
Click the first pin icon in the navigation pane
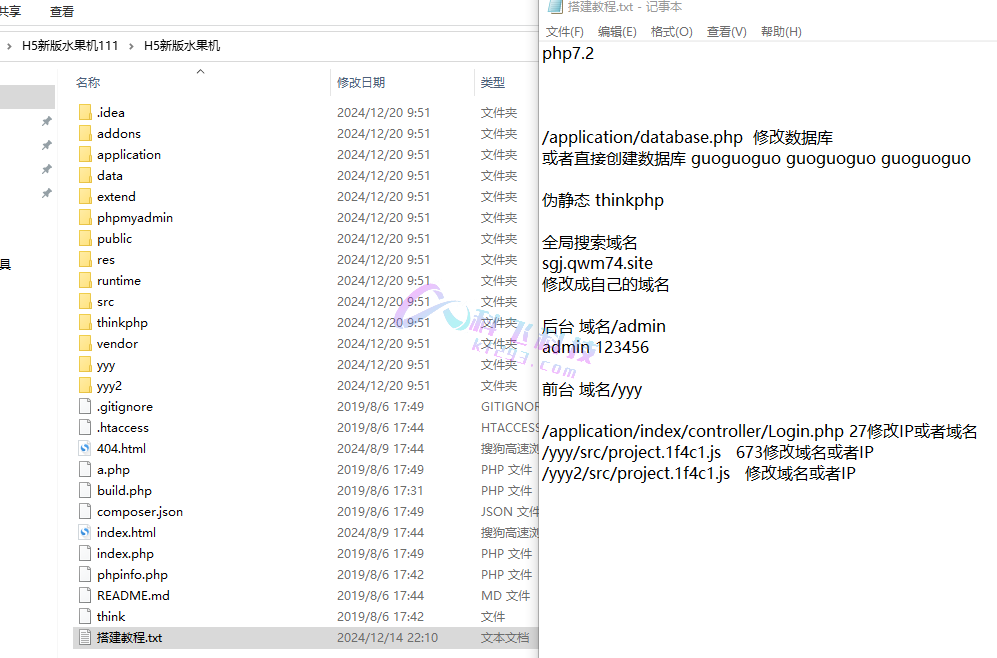click(46, 121)
